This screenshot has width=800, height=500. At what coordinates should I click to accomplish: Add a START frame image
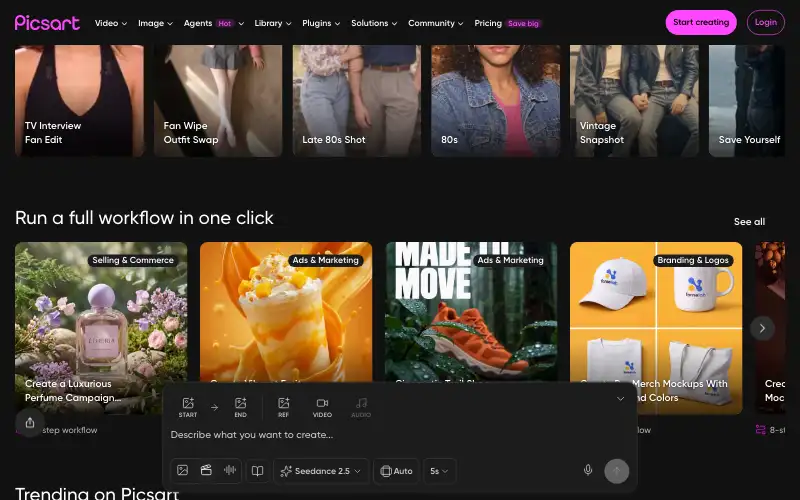pyautogui.click(x=188, y=408)
